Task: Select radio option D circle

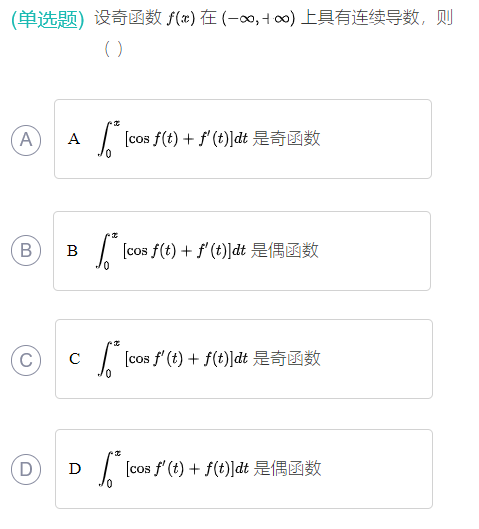Action: [26, 469]
